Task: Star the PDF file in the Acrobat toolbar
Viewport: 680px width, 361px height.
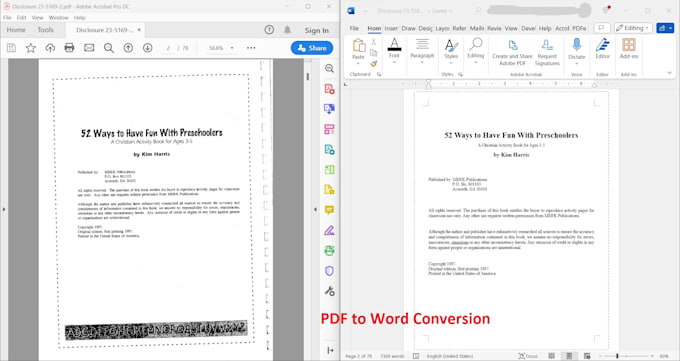Action: click(x=30, y=48)
